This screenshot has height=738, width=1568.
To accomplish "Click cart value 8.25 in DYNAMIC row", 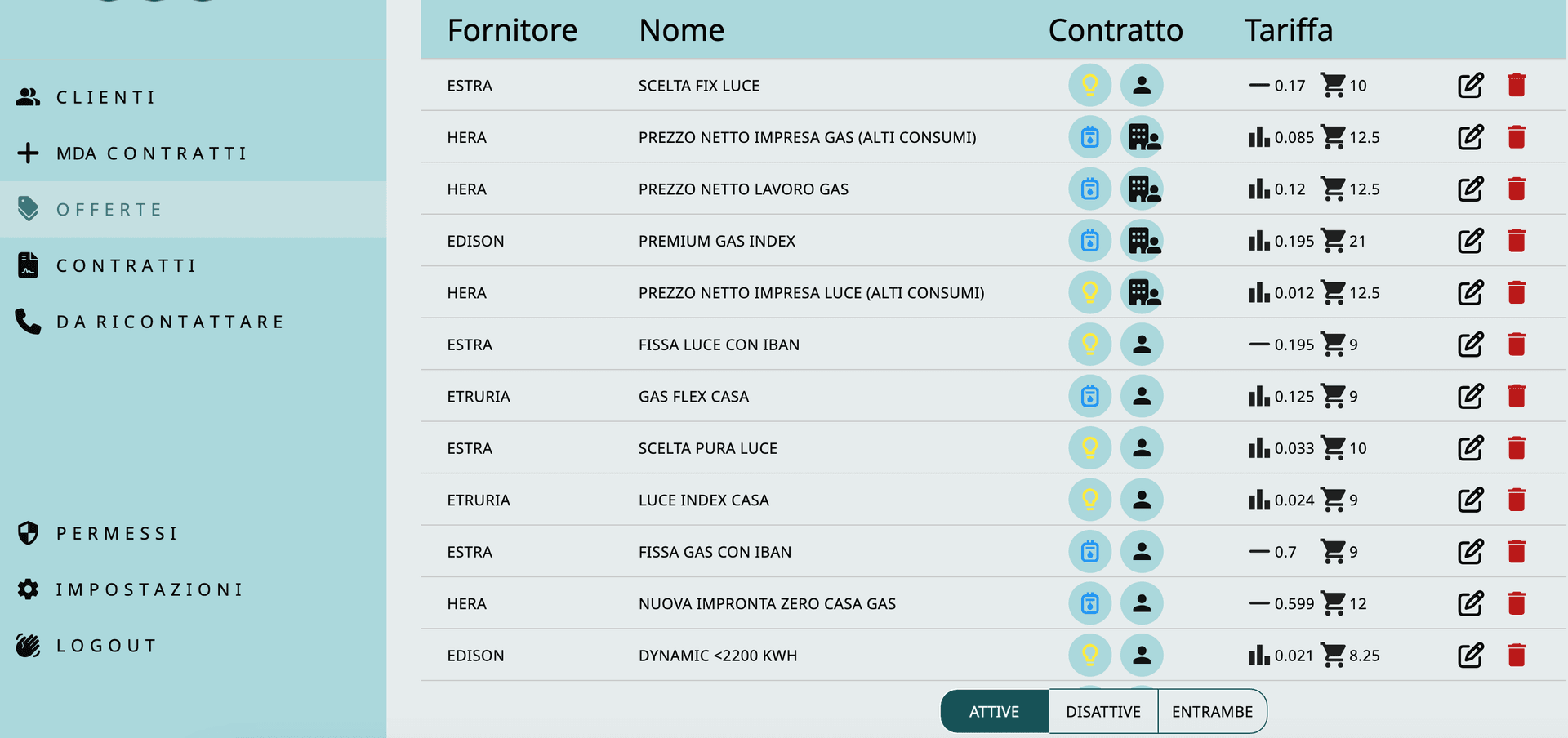I will 1365,656.
